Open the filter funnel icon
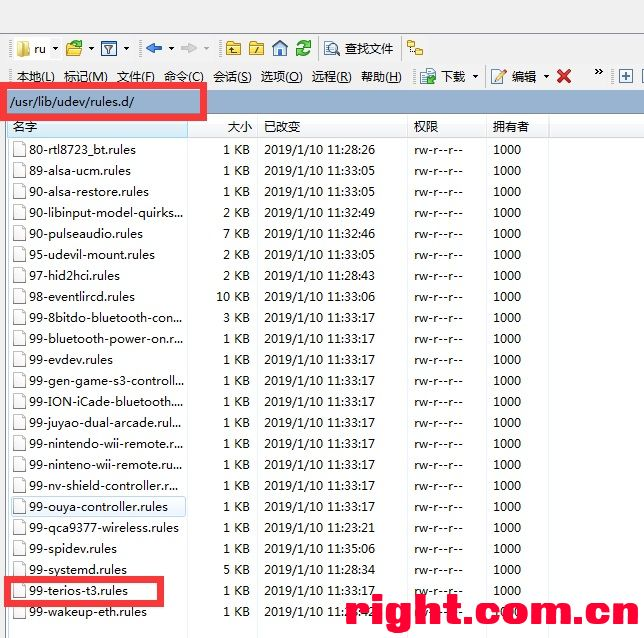The width and height of the screenshot is (644, 638). 108,48
